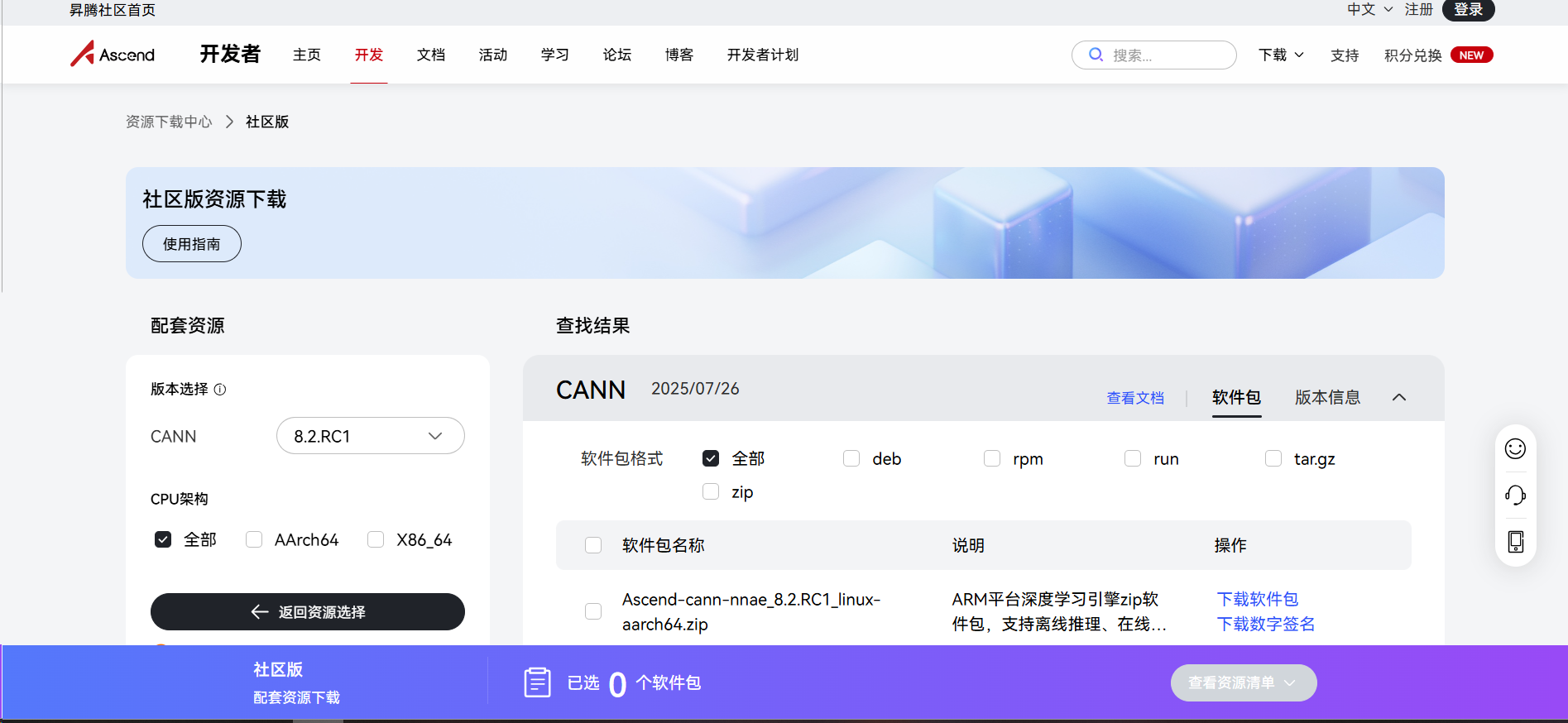Open the 文档 nav item
The image size is (1568, 723).
pos(431,55)
